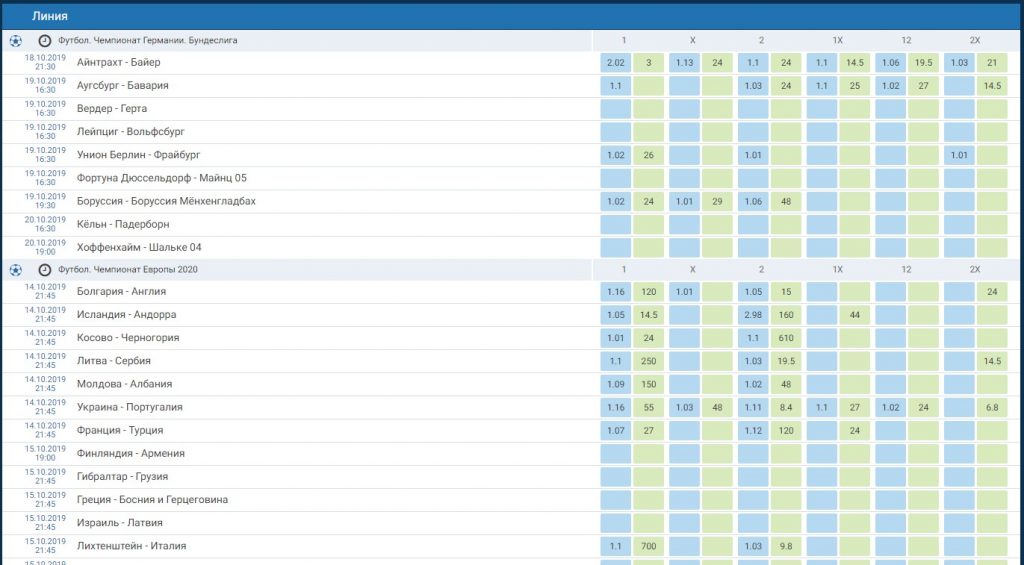
Task: Select the 150 odds for Молдова - Албания
Action: pyautogui.click(x=648, y=384)
